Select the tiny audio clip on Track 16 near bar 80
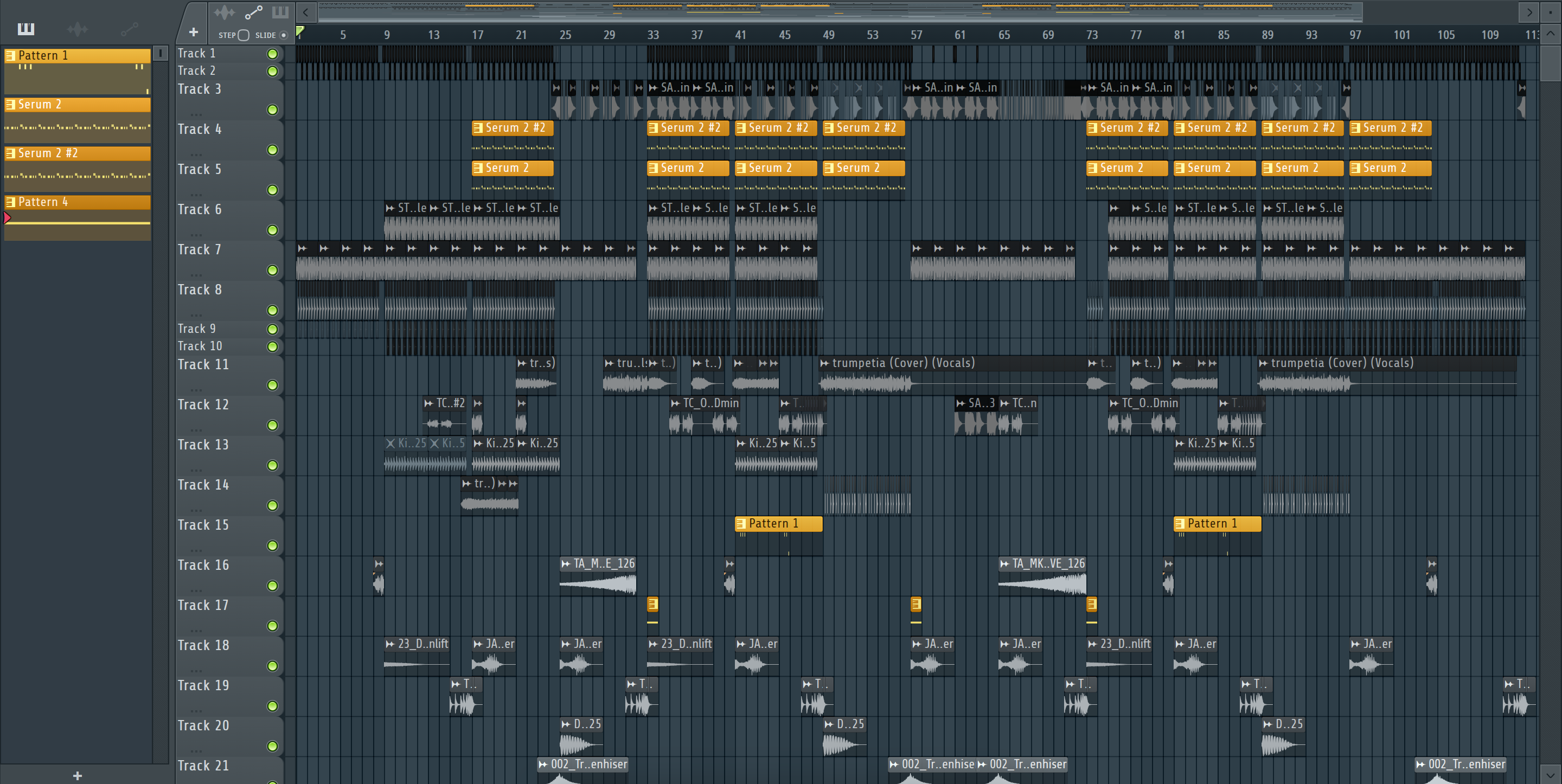The height and width of the screenshot is (784, 1562). [1168, 576]
